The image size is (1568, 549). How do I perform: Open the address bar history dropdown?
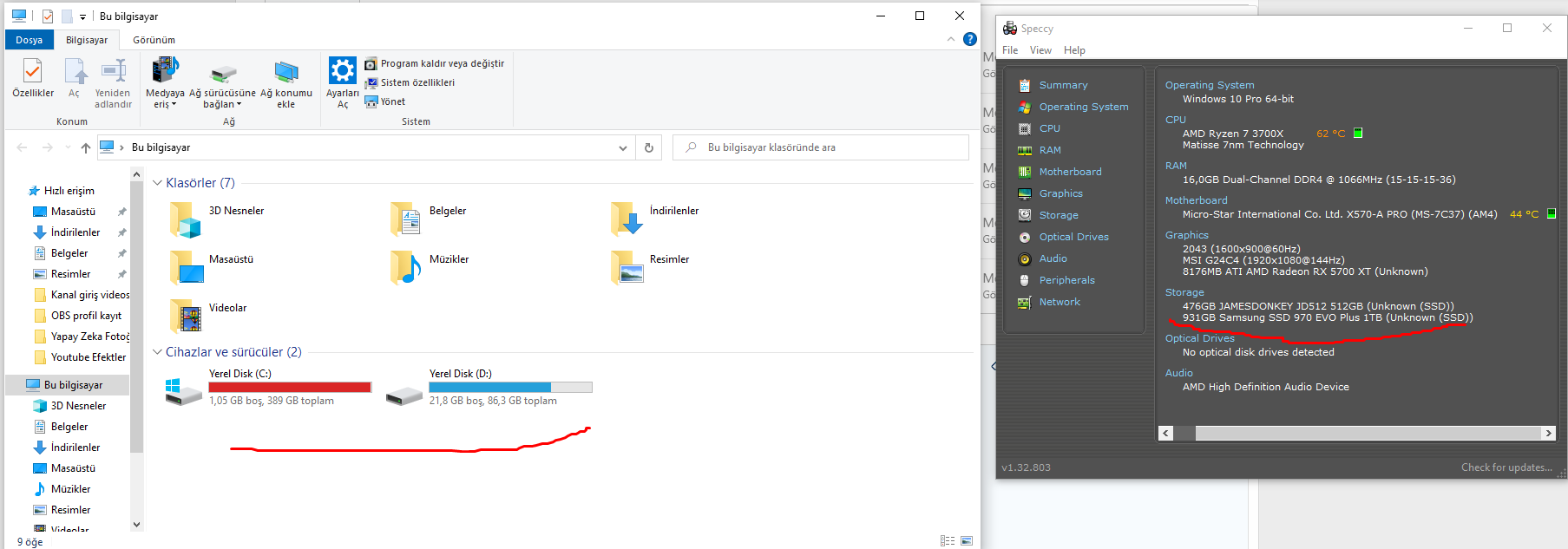point(622,147)
